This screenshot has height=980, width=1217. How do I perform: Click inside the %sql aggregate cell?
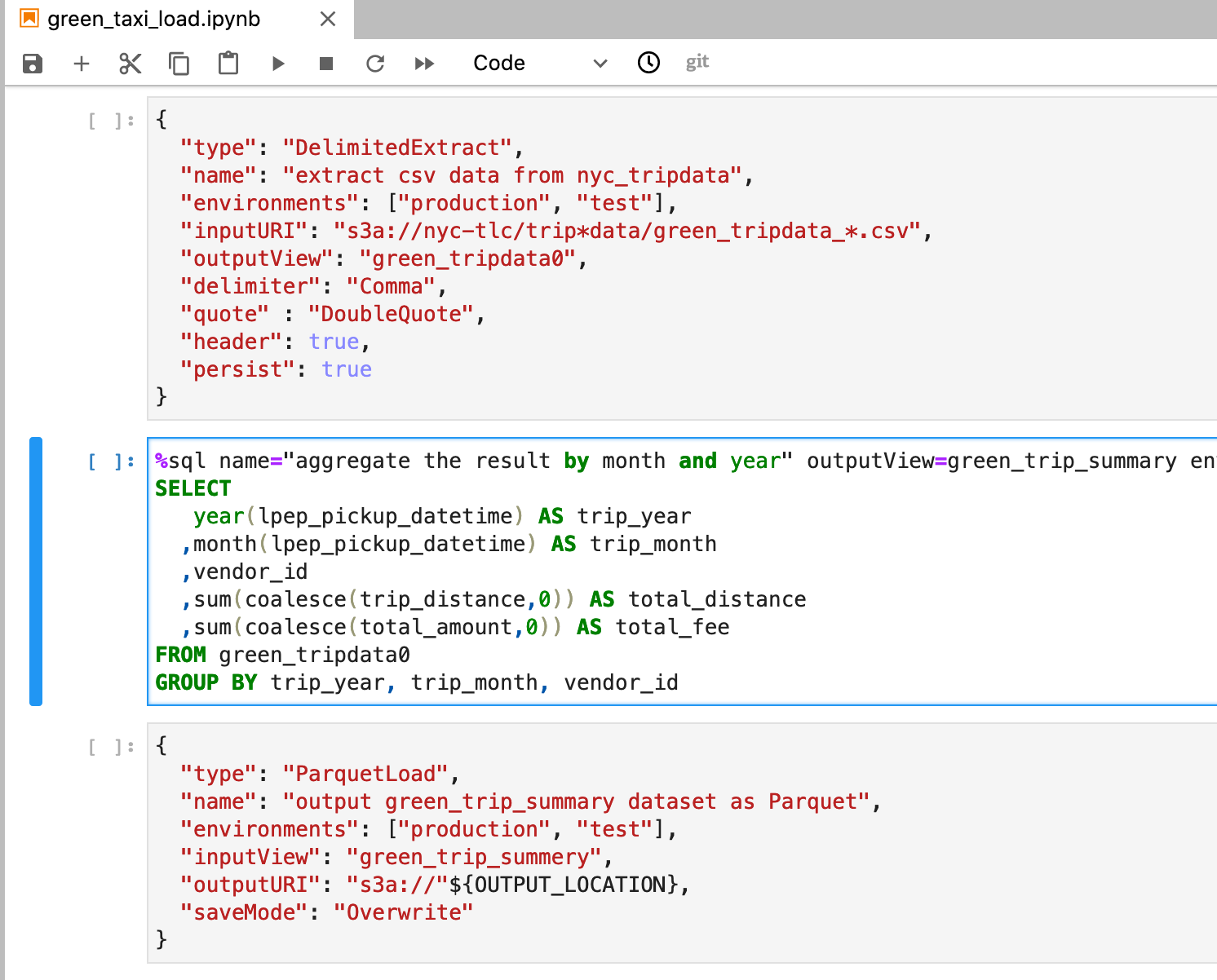682,572
